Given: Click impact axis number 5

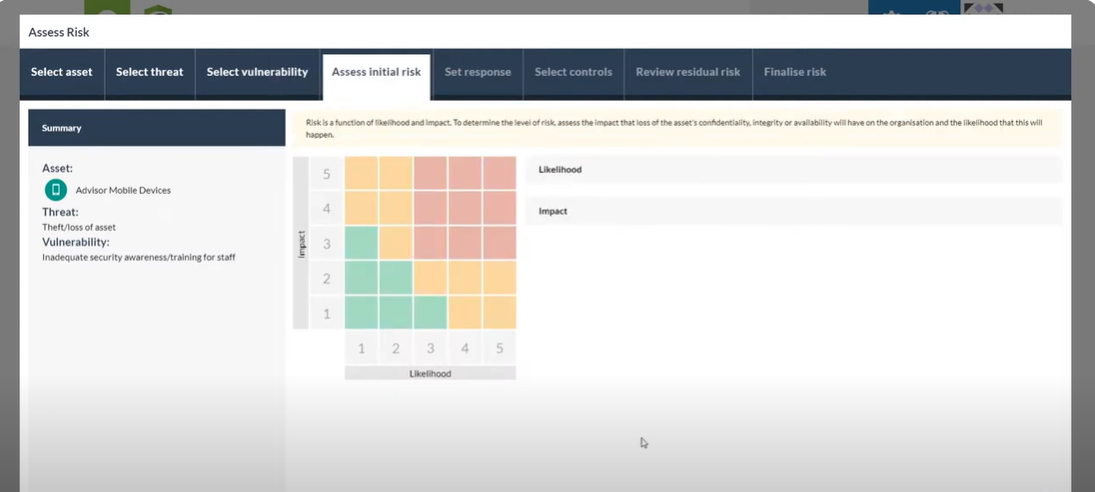Looking at the screenshot, I should (x=326, y=174).
